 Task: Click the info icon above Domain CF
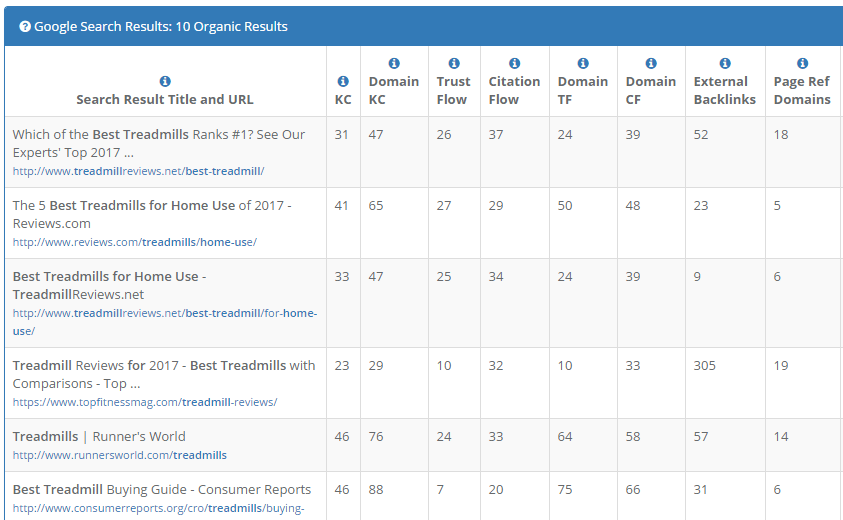coord(651,63)
